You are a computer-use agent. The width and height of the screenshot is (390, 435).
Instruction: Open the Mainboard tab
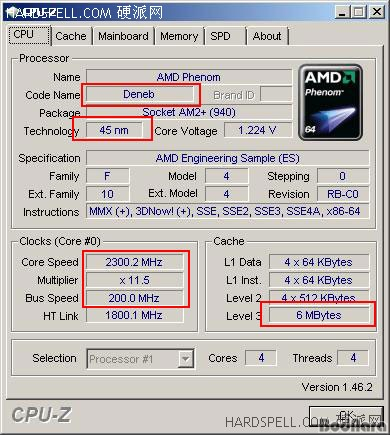click(123, 36)
